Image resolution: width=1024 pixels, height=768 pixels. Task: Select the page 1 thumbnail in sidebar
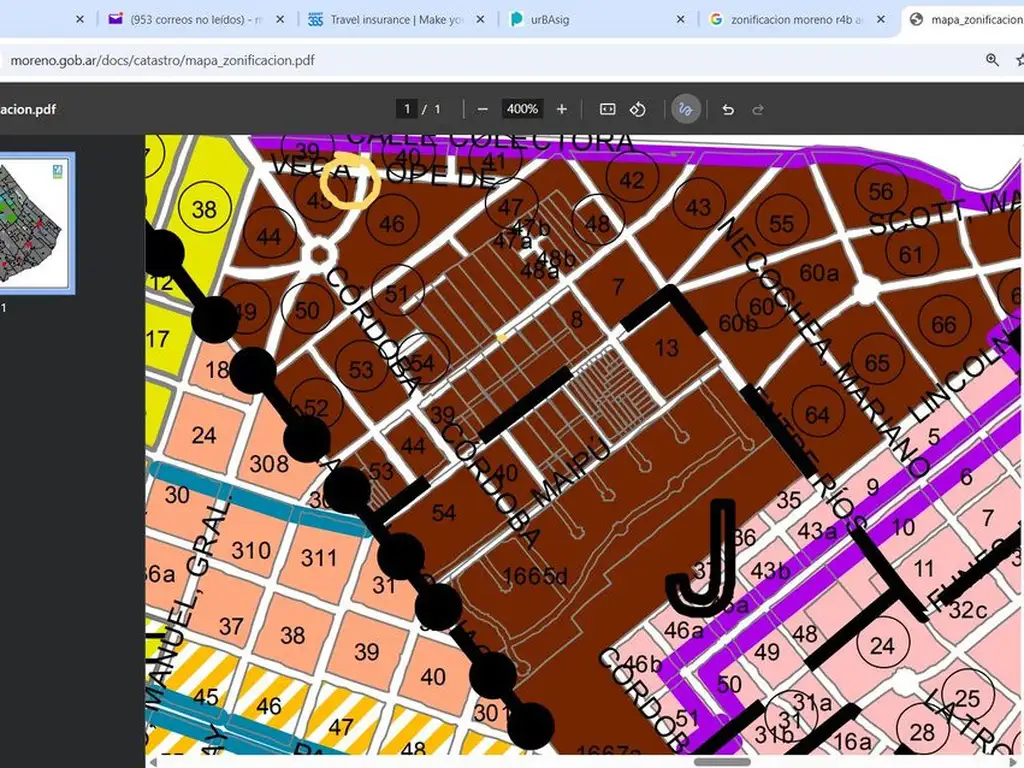(37, 223)
